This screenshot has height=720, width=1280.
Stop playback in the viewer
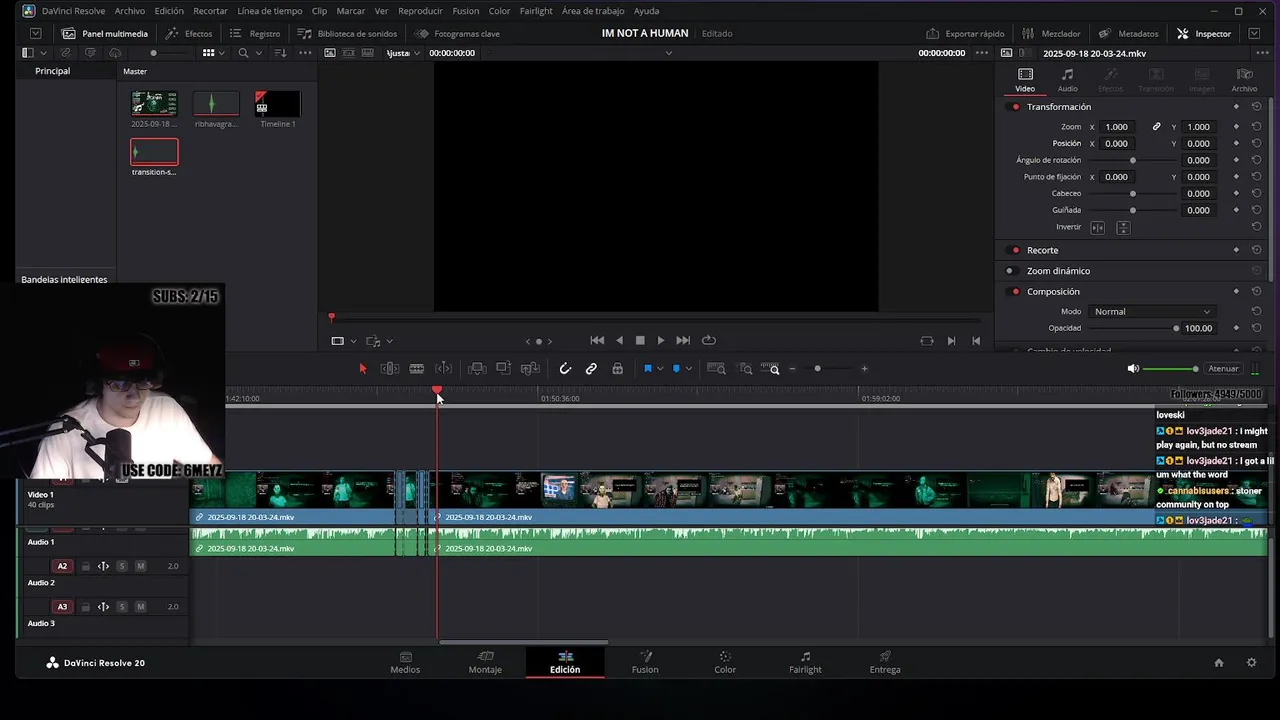(x=640, y=341)
